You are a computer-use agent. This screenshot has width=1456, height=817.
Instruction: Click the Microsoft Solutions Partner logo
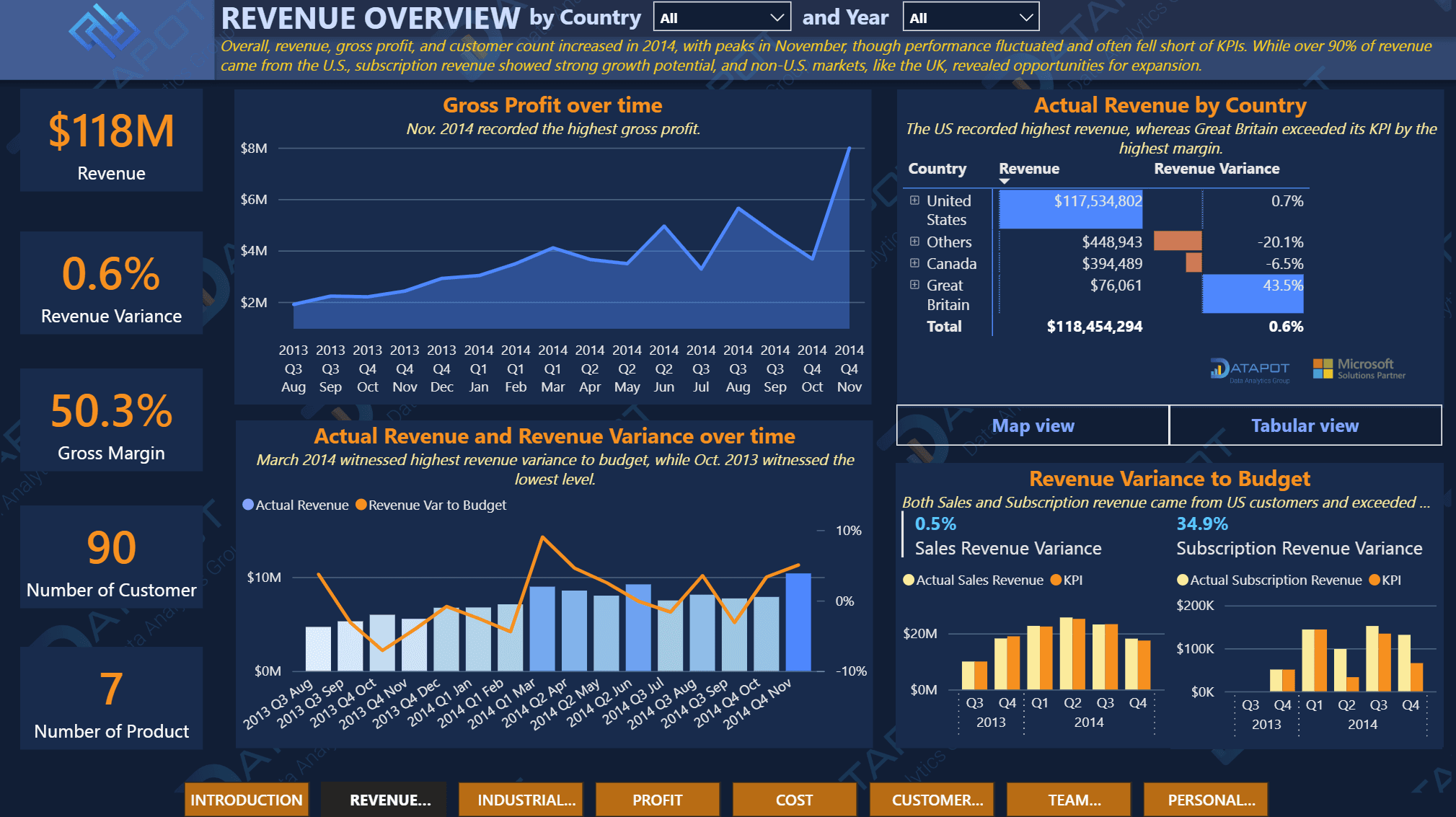[1359, 369]
